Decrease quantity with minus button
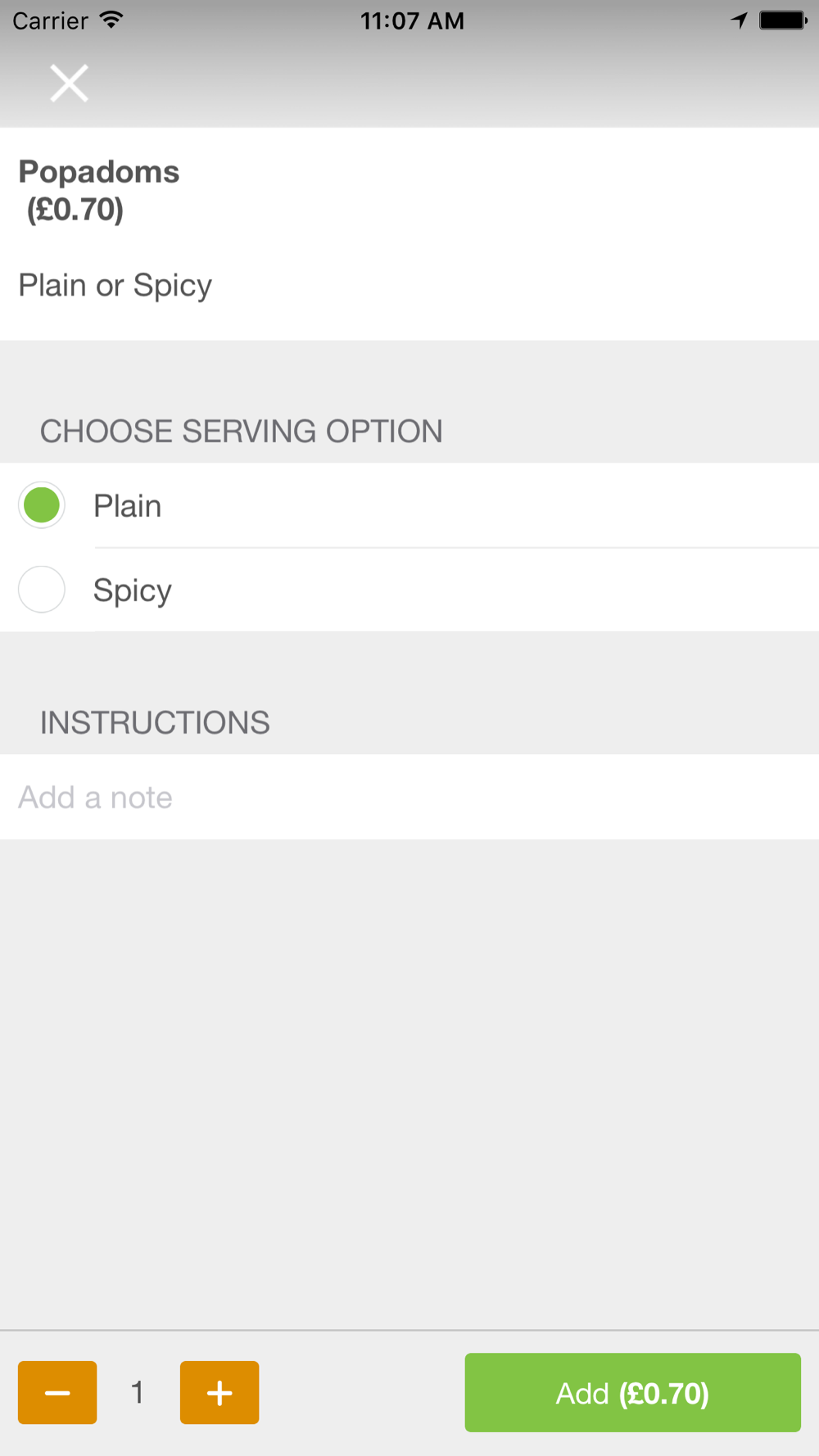The height and width of the screenshot is (1456, 819). (57, 1393)
